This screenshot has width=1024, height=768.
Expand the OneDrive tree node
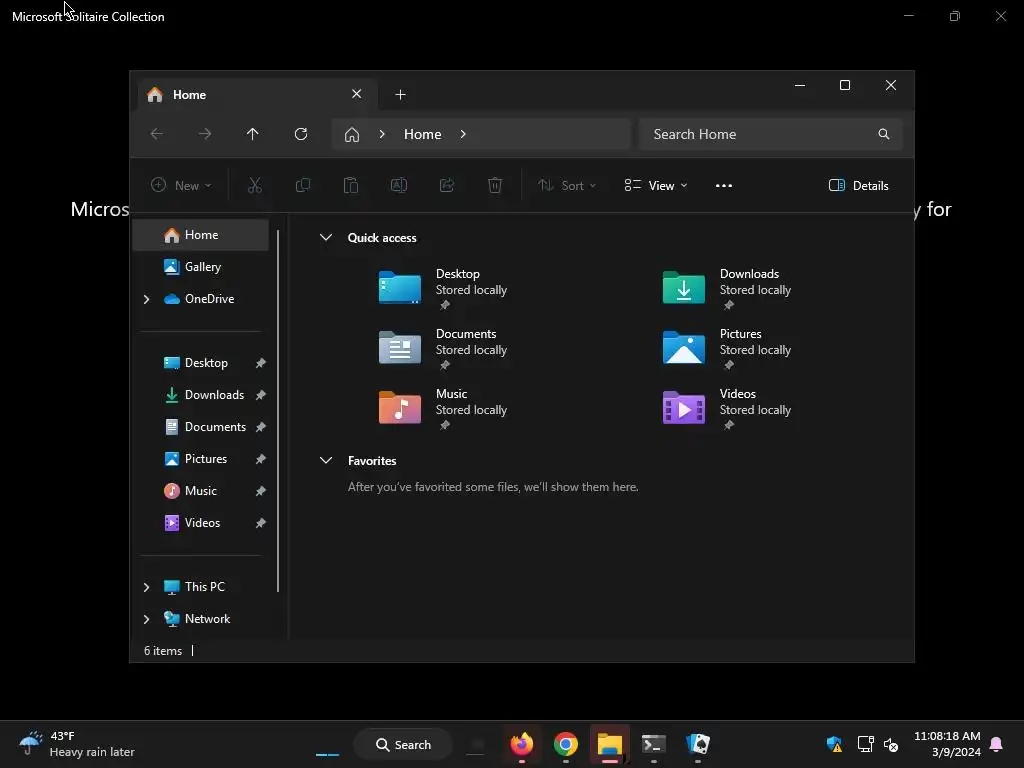click(x=146, y=299)
